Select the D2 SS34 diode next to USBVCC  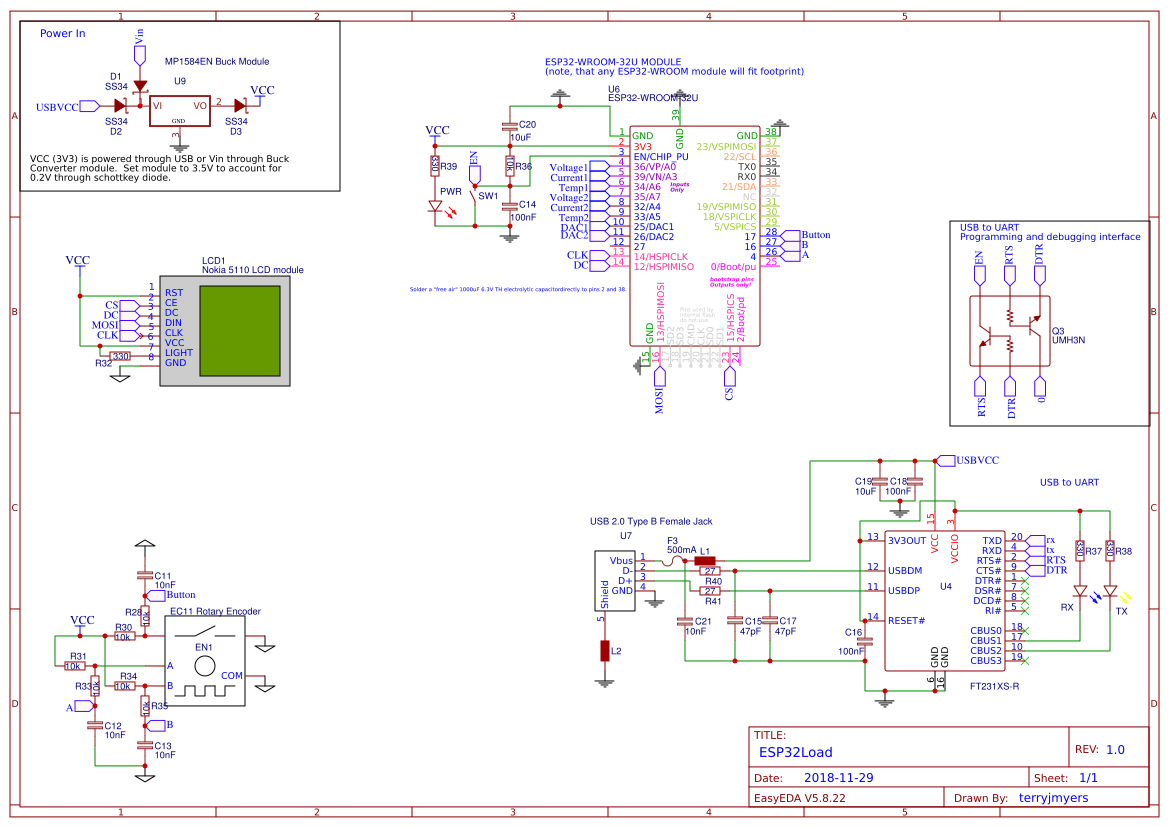pyautogui.click(x=119, y=107)
